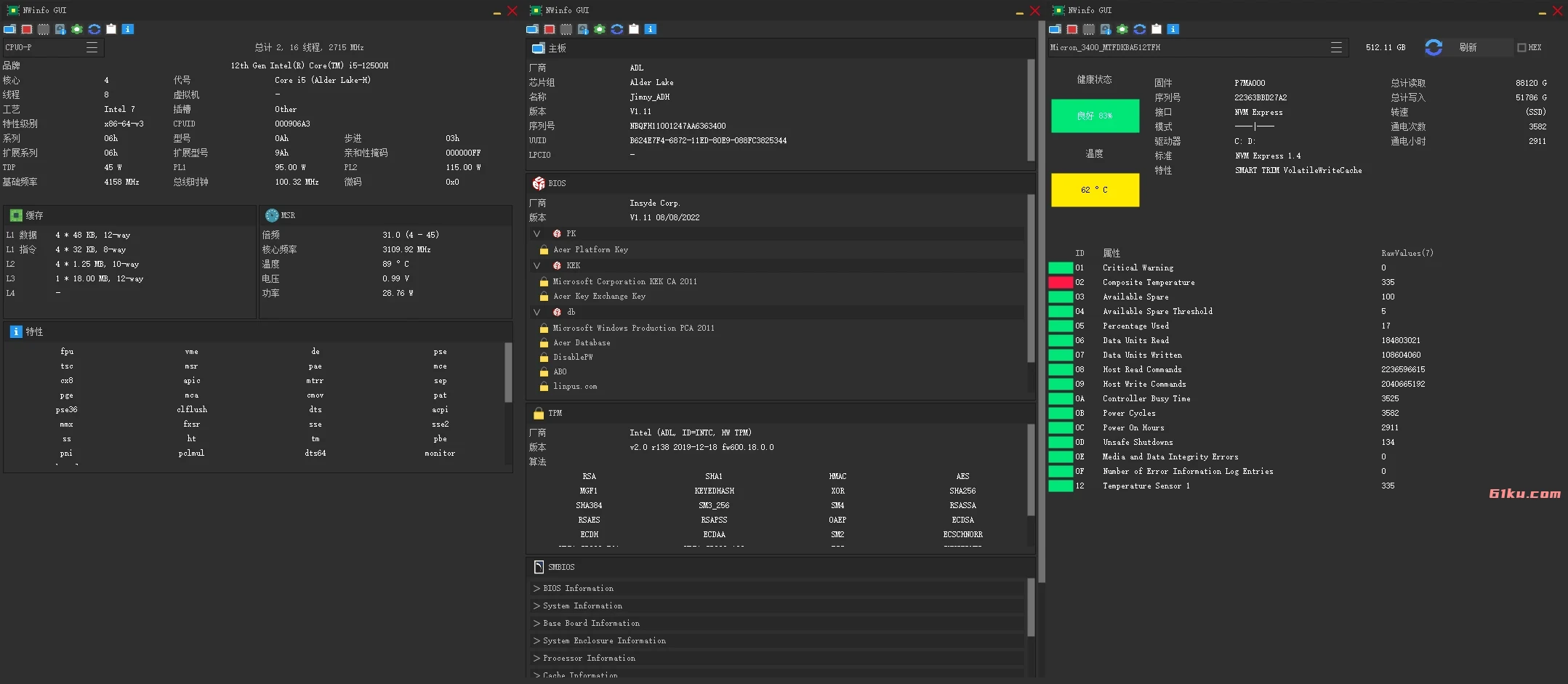The width and height of the screenshot is (1568, 684).
Task: Open the disk info icon in the right disk window toolbar
Action: [1106, 29]
